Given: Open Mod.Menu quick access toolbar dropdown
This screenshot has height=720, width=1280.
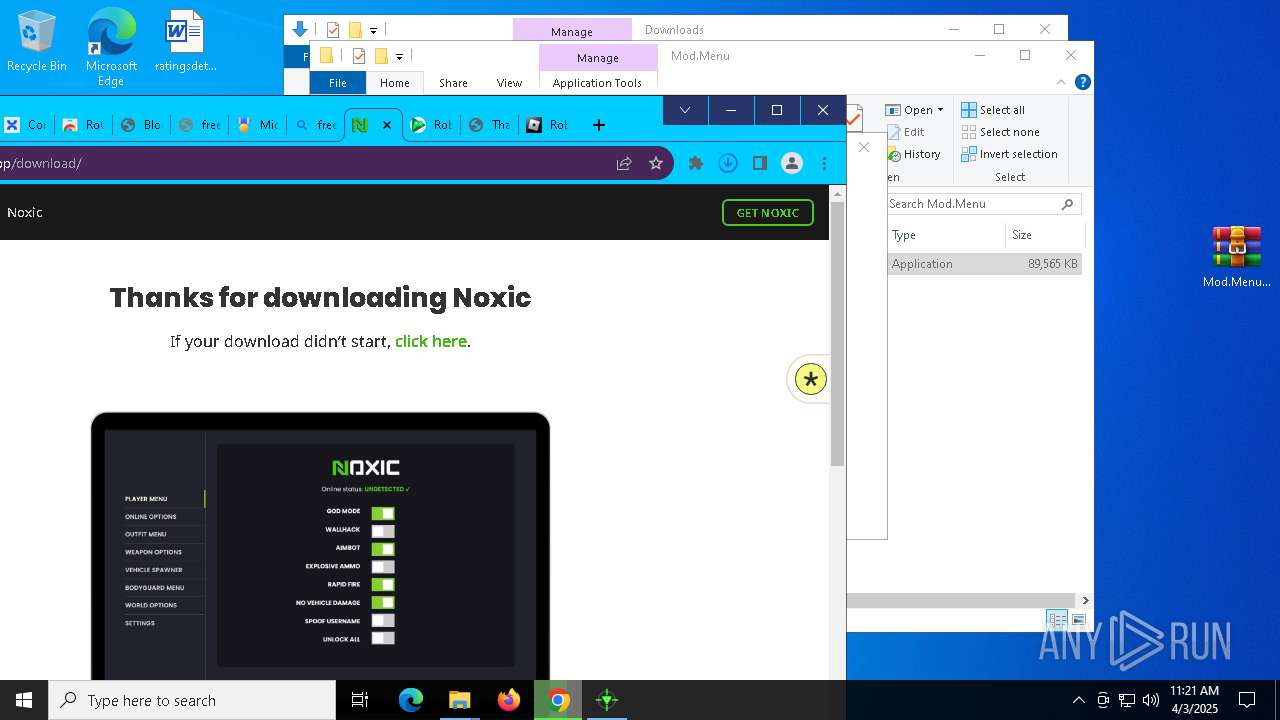Looking at the screenshot, I should click(399, 56).
